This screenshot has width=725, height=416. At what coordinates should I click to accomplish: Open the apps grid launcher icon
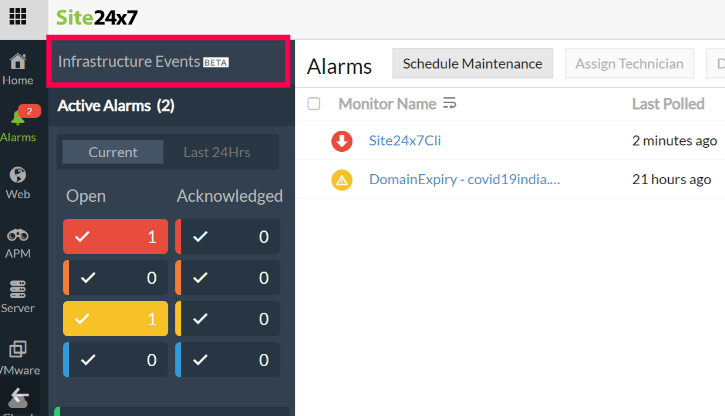18,17
